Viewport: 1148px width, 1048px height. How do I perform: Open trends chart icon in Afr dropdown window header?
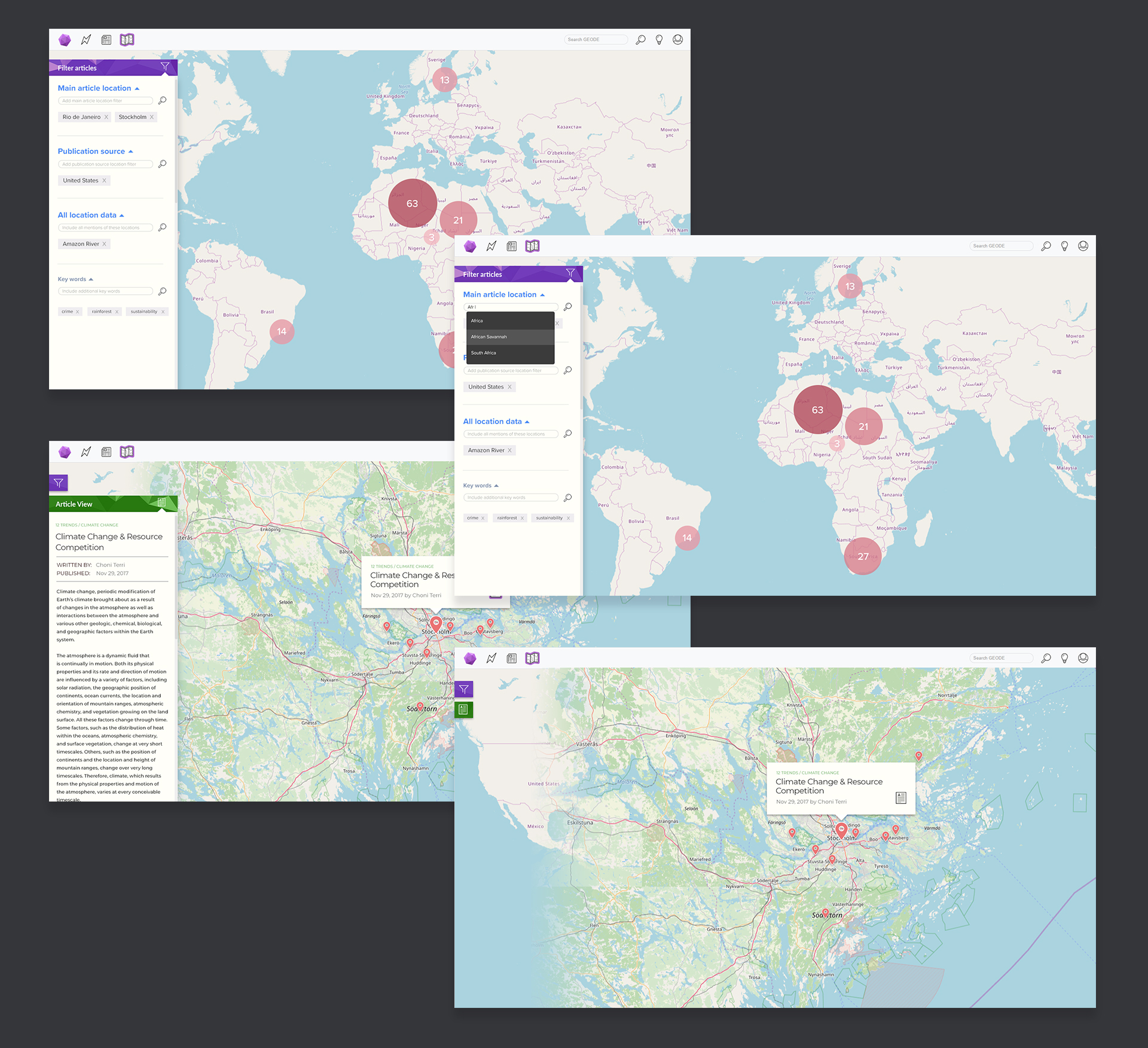(x=491, y=246)
